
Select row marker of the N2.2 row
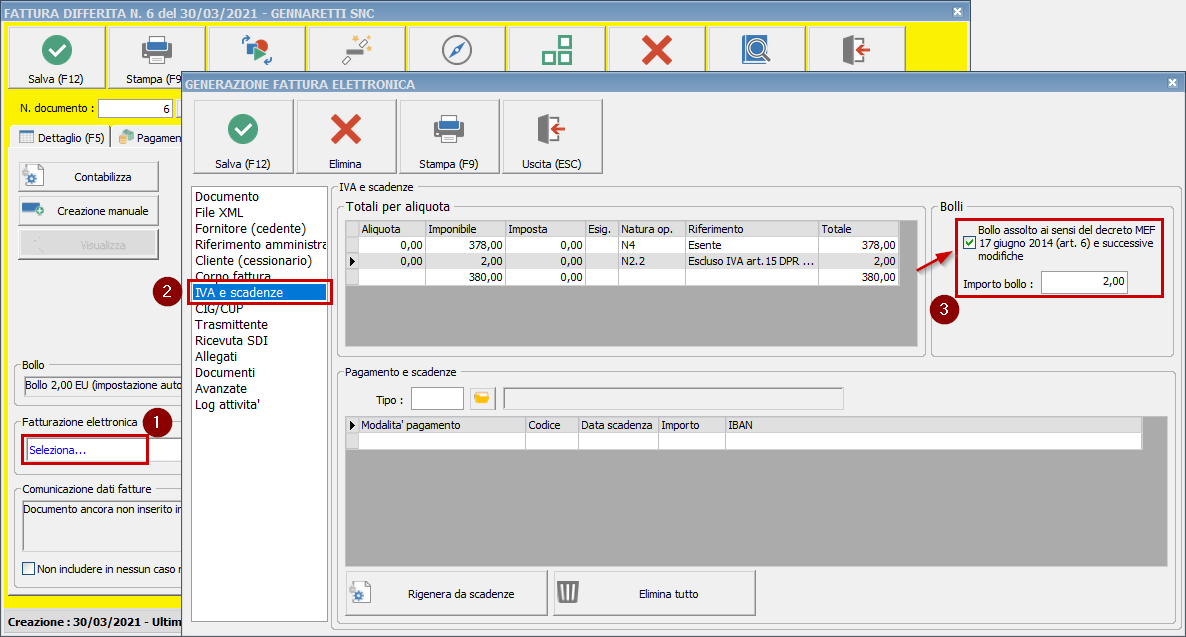point(352,261)
